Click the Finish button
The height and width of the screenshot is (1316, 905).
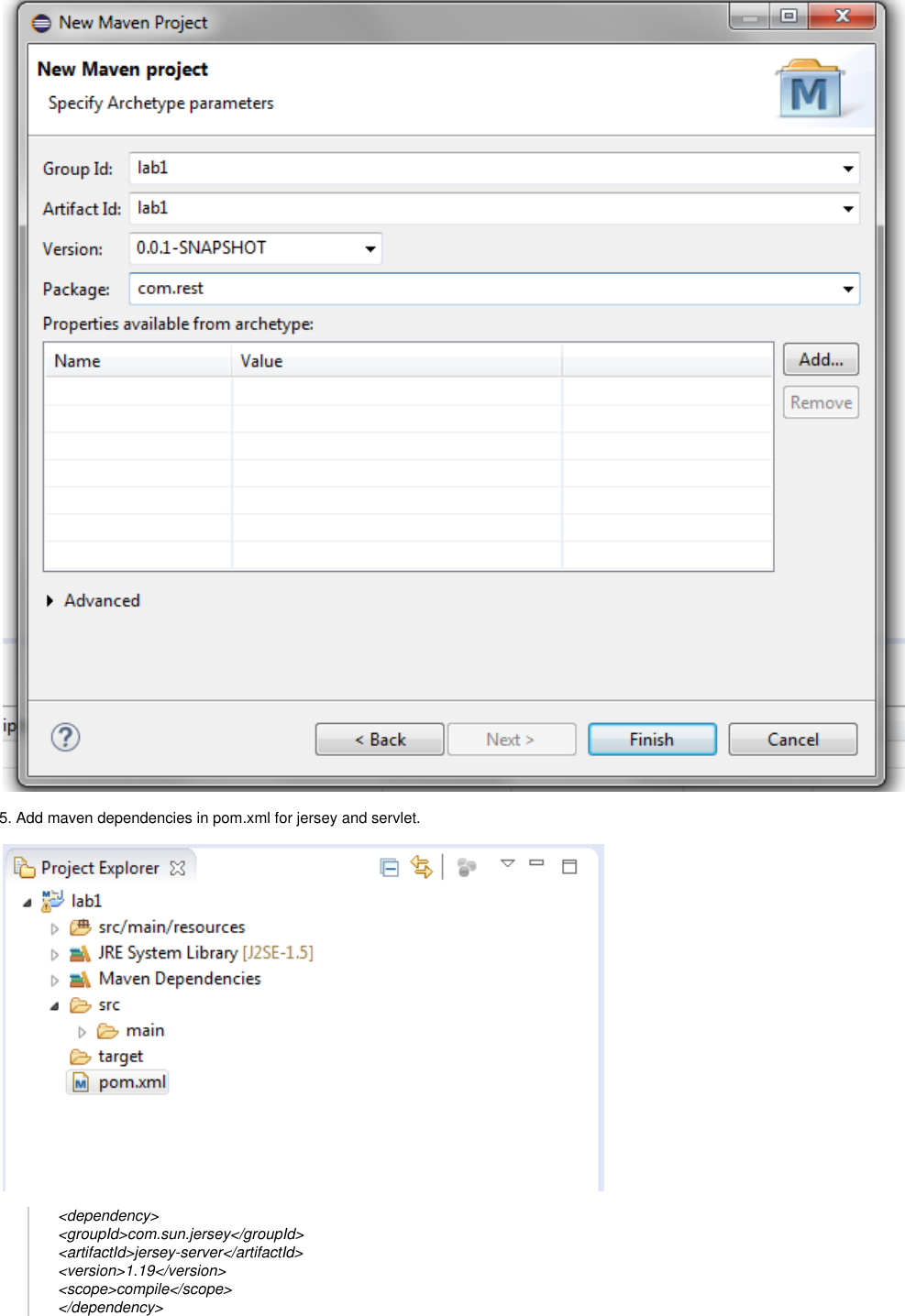tap(652, 740)
